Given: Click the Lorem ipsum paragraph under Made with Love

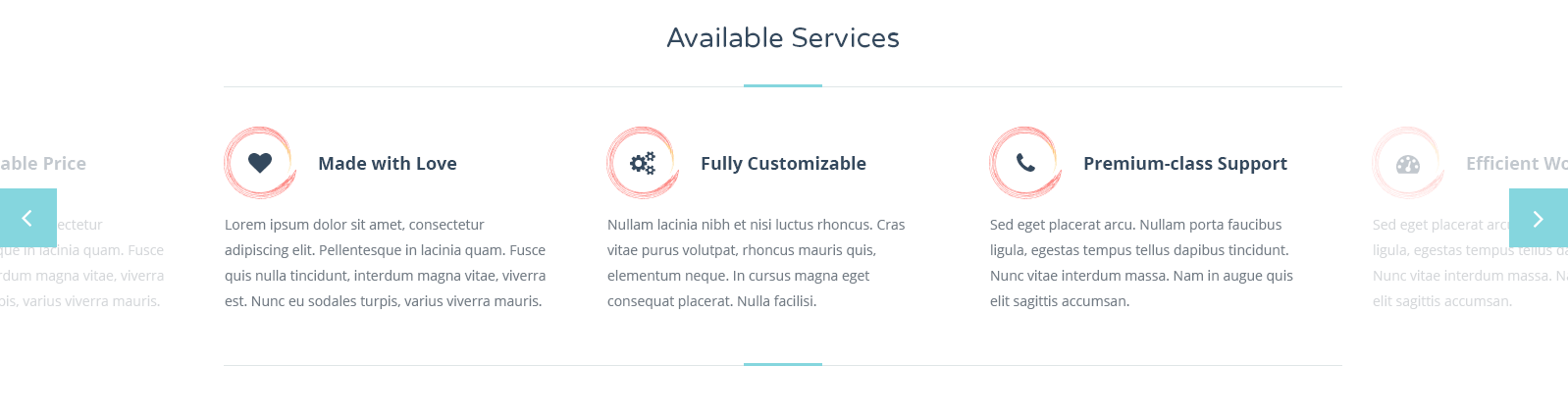Looking at the screenshot, I should [x=386, y=263].
